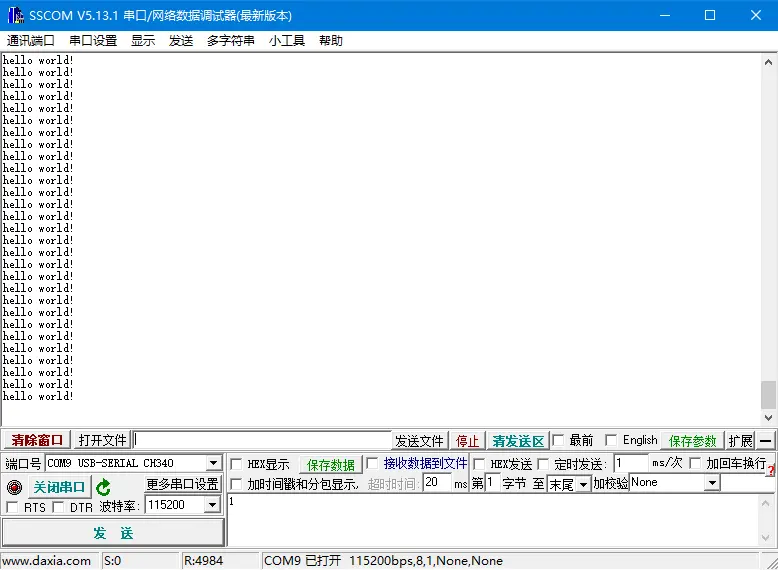Click the S:0 sent counter

point(113,561)
